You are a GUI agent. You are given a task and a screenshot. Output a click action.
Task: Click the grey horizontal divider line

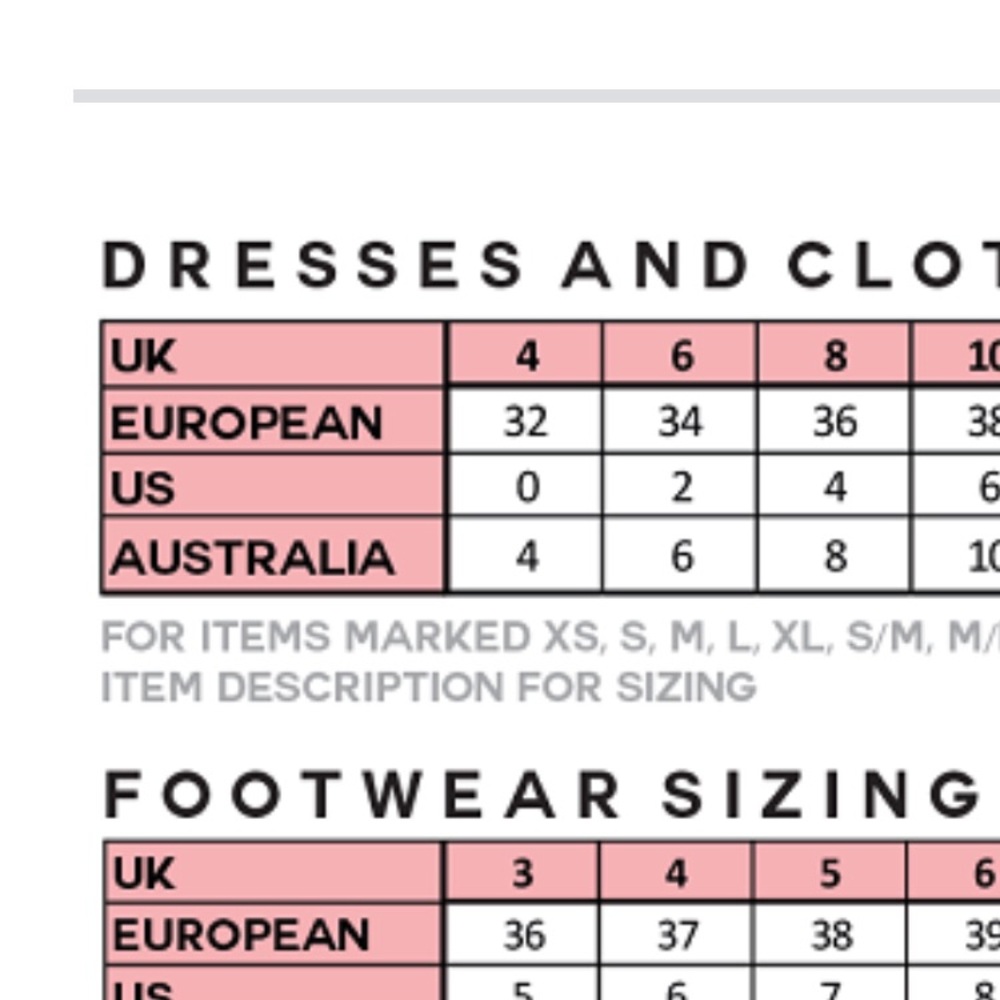click(536, 96)
